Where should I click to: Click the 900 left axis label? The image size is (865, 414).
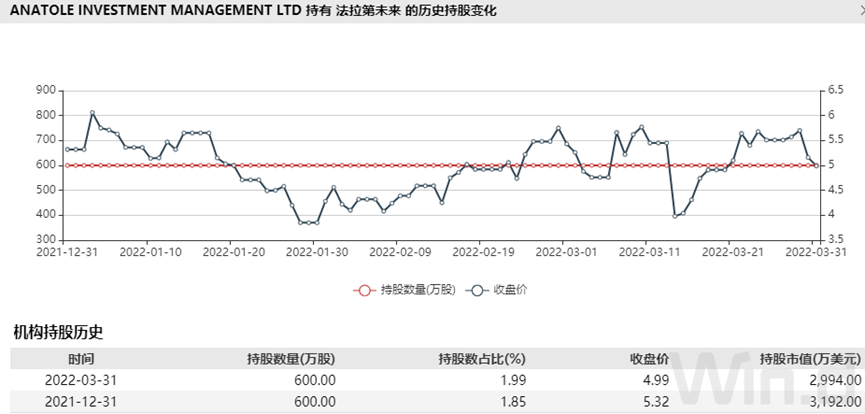[45, 91]
